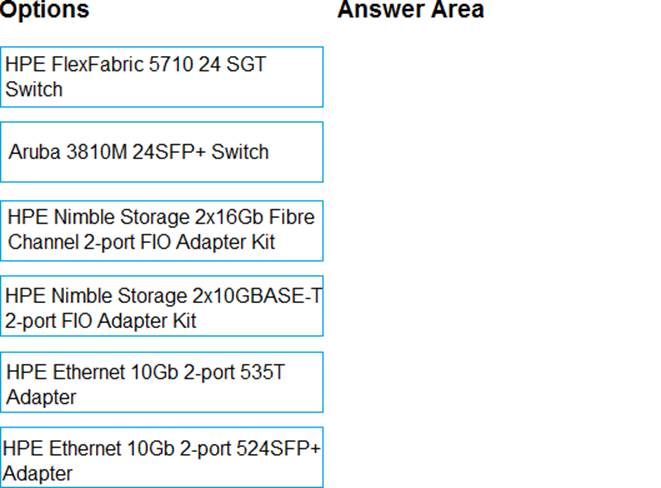Select the 16Gb Fibre Channel FIO option

point(162,229)
